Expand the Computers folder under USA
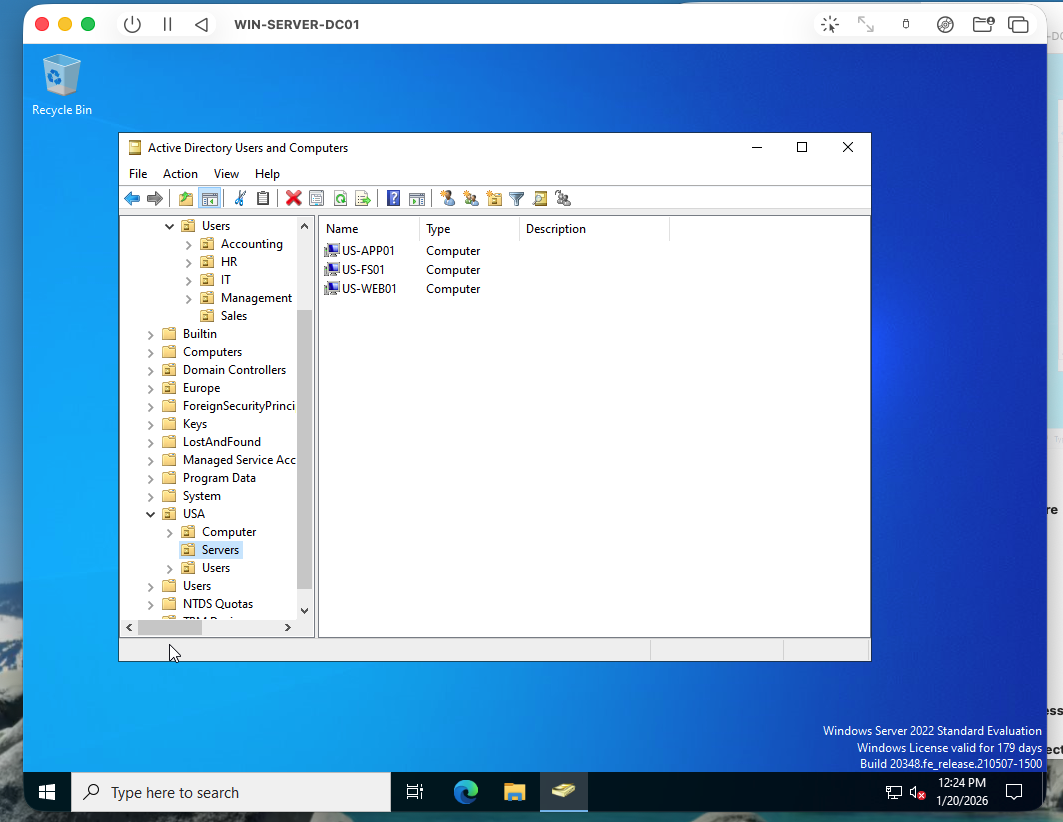The height and width of the screenshot is (822, 1063). pos(169,531)
